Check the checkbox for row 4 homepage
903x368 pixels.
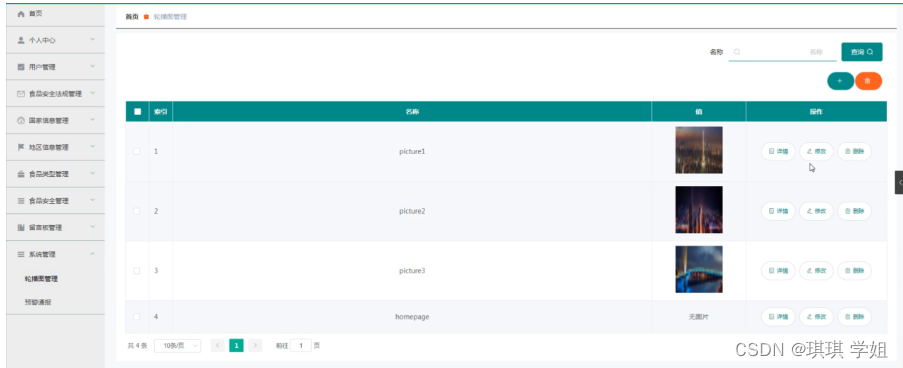pyautogui.click(x=137, y=317)
